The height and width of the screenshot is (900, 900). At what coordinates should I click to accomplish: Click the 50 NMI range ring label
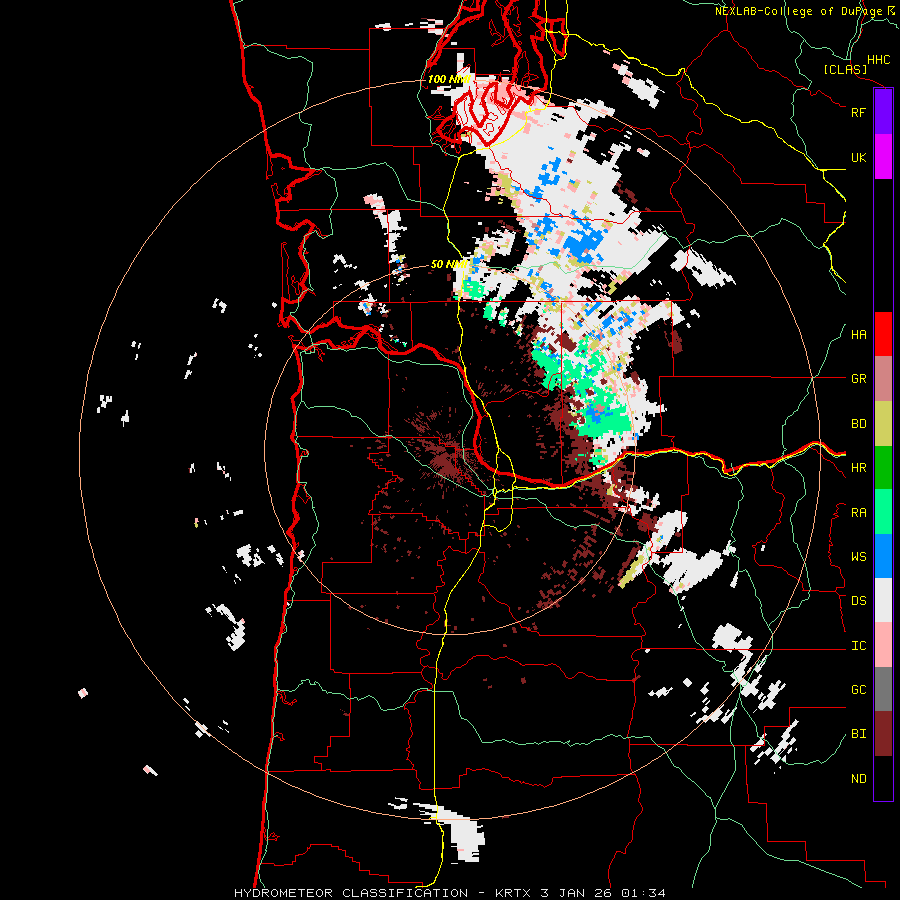pyautogui.click(x=449, y=264)
